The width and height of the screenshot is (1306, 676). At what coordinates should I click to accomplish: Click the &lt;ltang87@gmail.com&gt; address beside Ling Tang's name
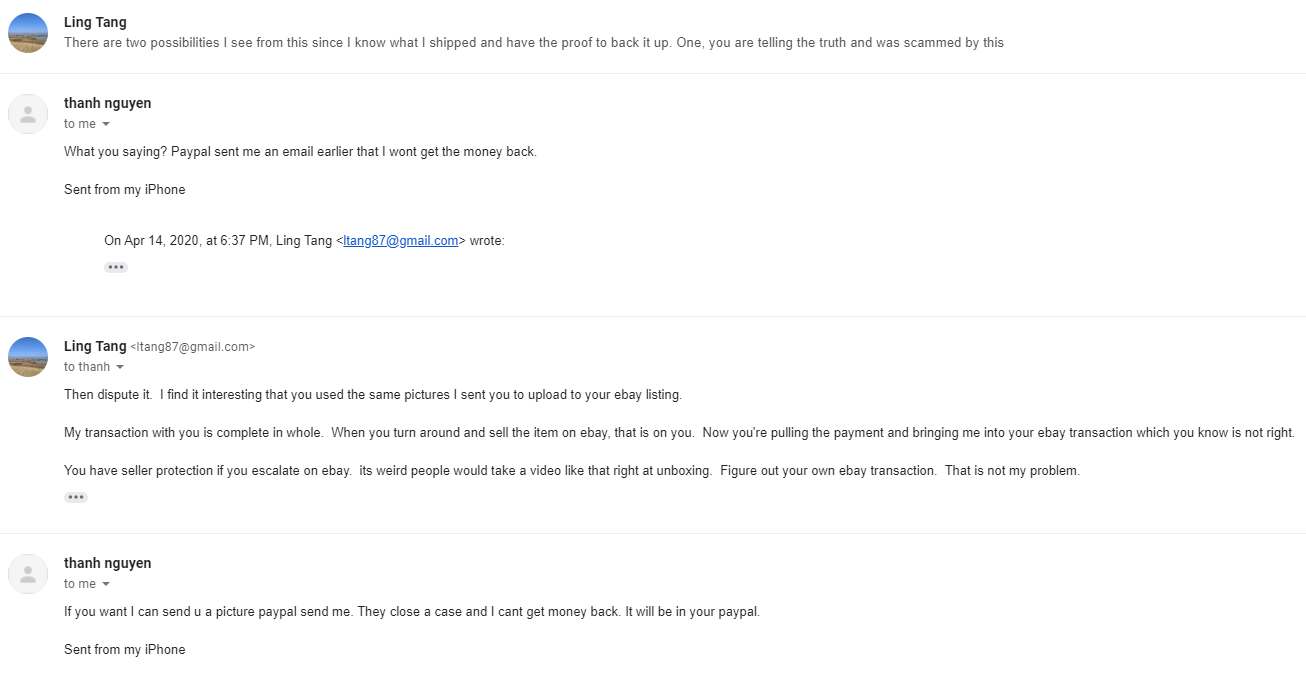(193, 347)
